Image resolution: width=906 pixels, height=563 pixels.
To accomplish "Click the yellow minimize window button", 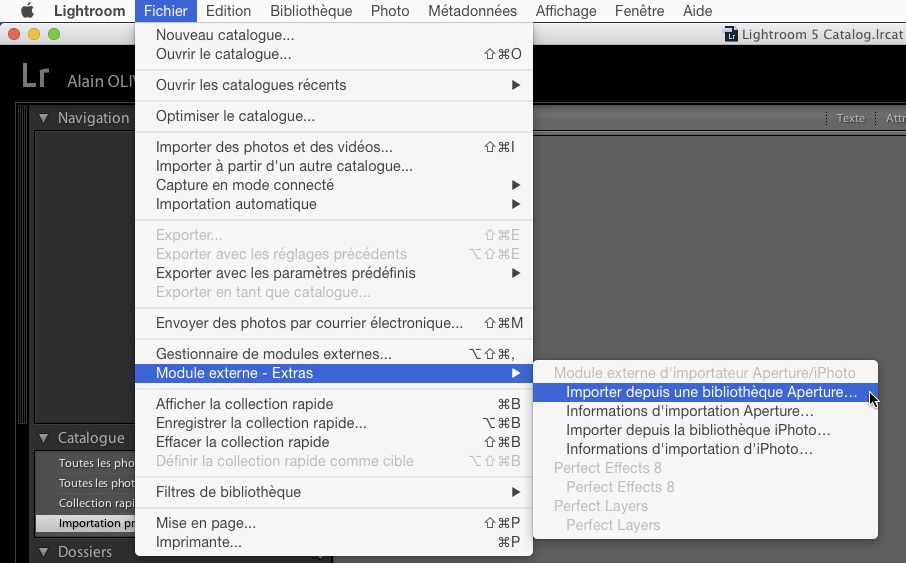I will click(34, 34).
